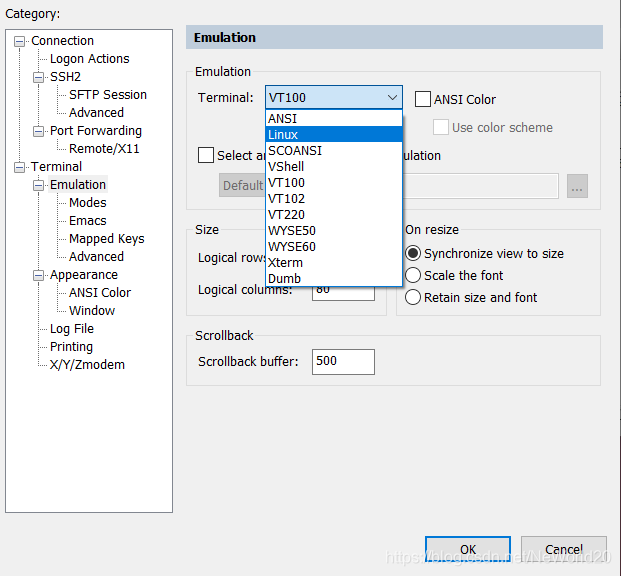Confirm settings with OK

point(468,549)
